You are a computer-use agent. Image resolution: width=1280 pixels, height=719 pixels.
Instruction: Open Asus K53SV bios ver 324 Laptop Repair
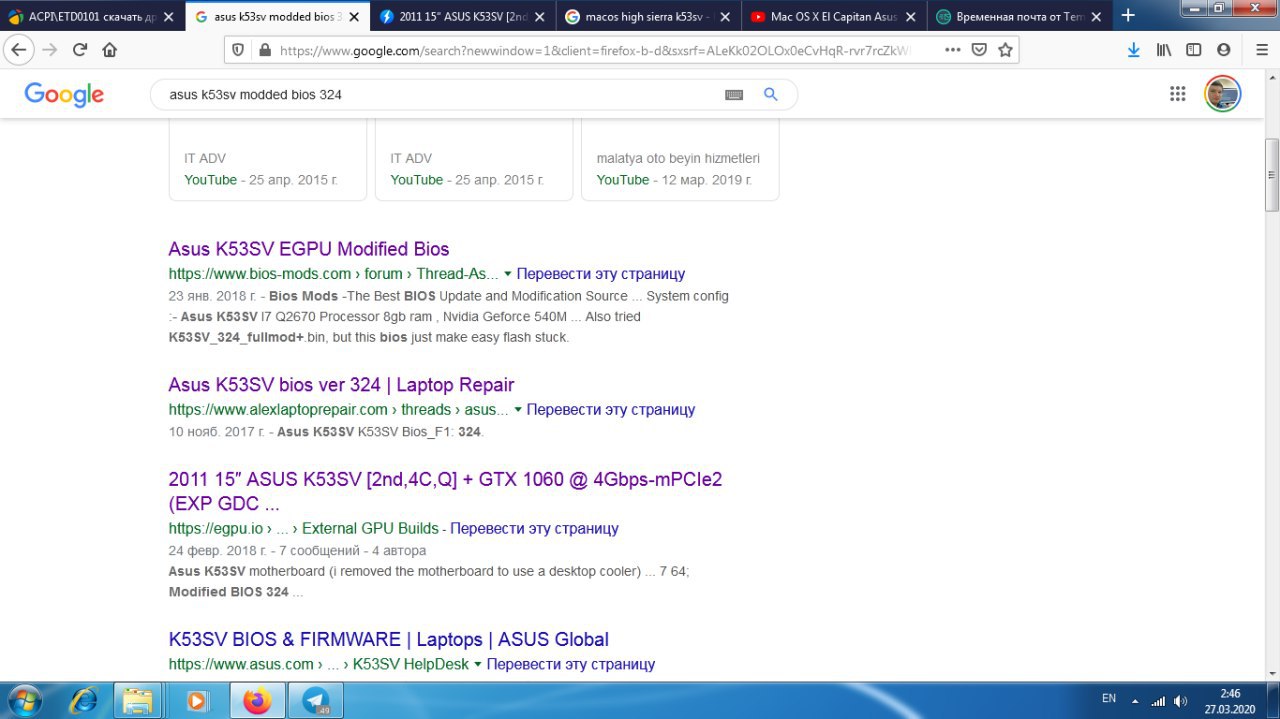click(x=341, y=385)
